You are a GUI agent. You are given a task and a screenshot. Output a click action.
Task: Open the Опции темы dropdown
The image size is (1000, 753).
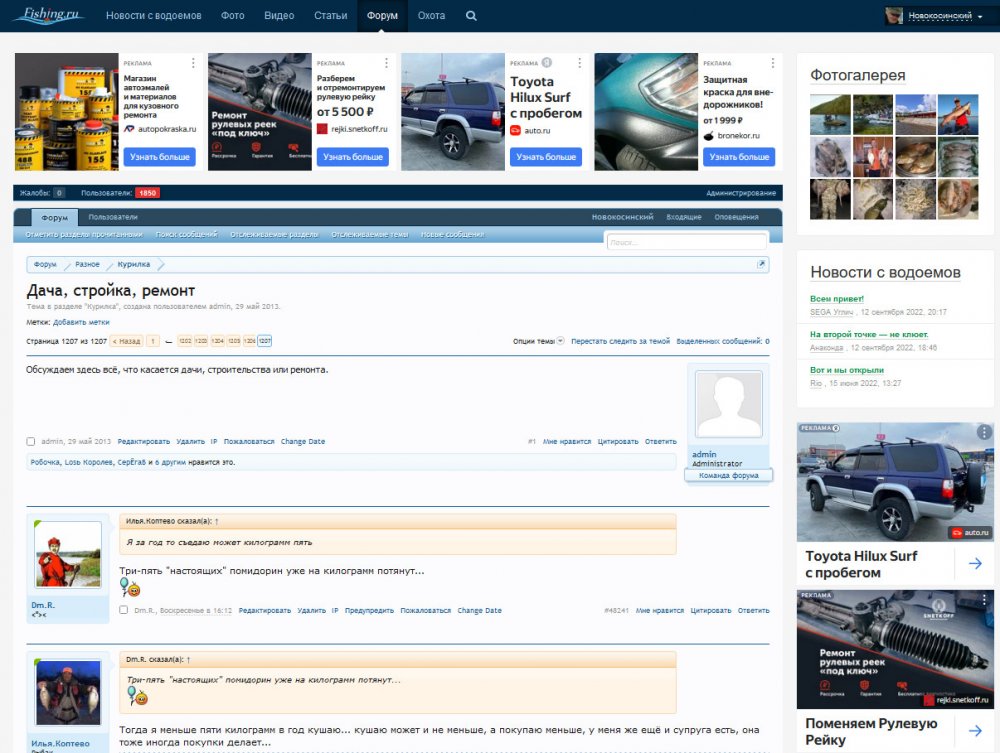point(538,341)
